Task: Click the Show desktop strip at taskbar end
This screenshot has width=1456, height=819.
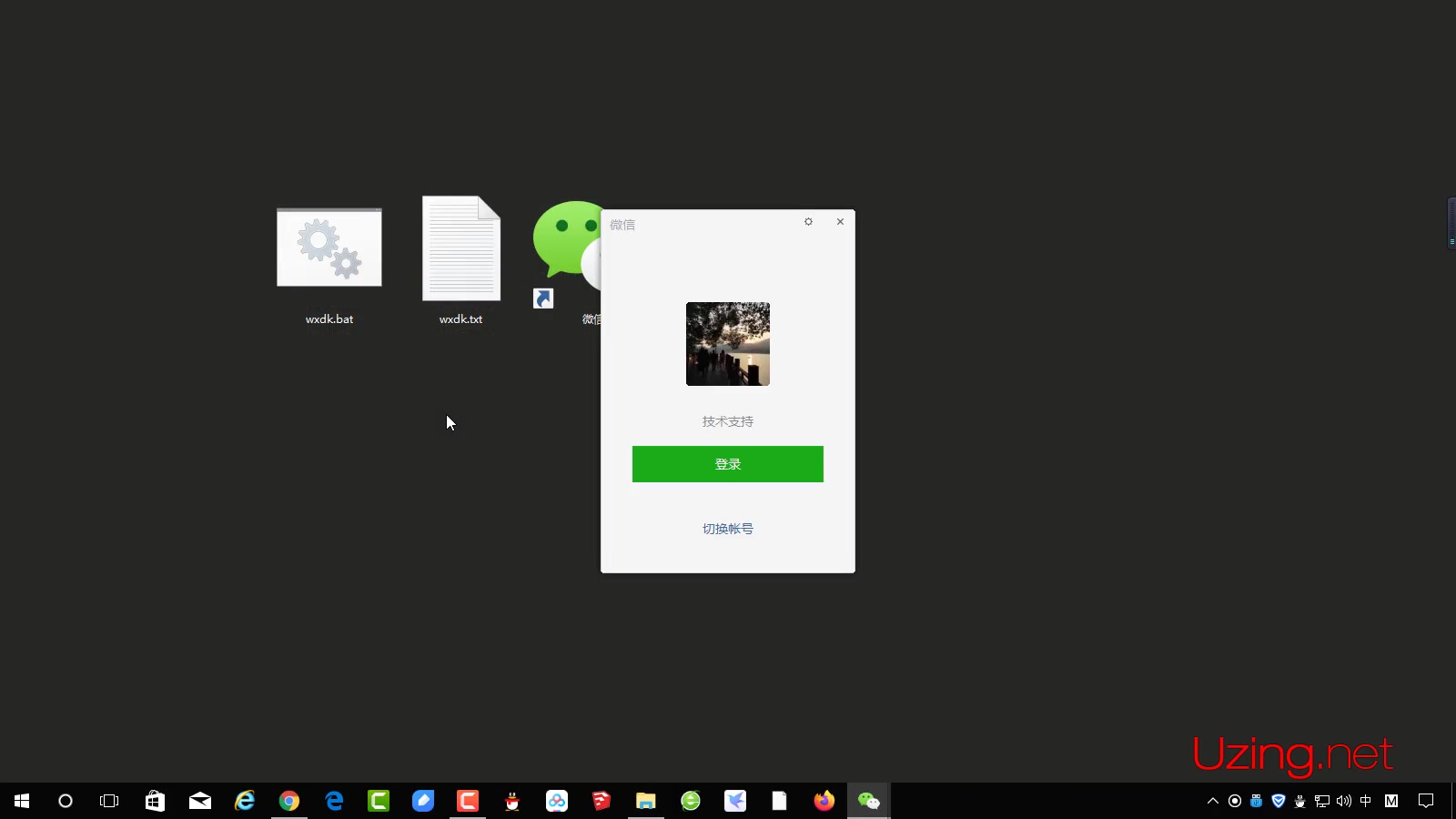Action: click(1453, 801)
